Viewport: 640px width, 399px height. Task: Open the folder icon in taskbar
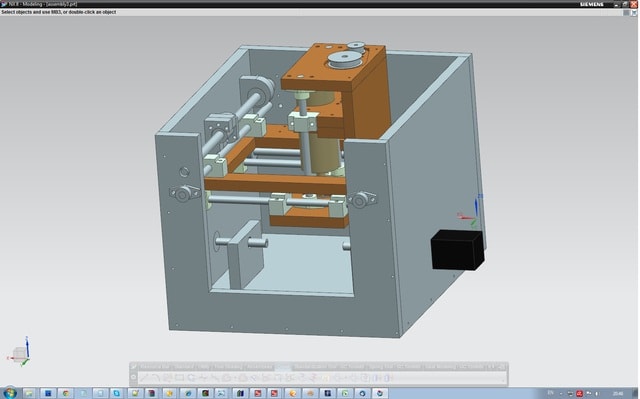(29, 393)
